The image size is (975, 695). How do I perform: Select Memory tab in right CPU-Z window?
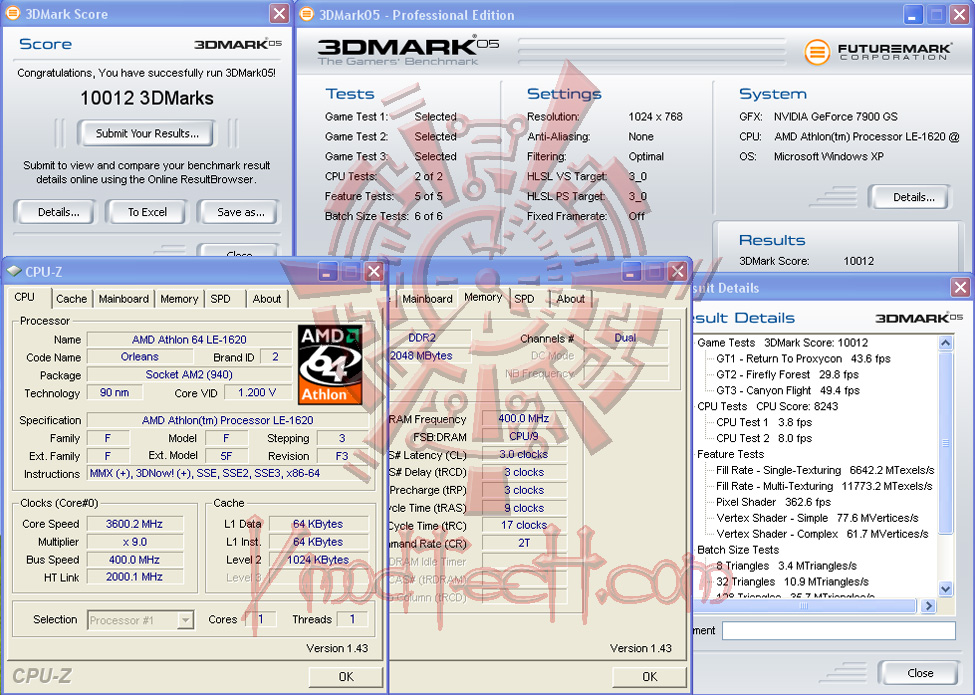(483, 297)
